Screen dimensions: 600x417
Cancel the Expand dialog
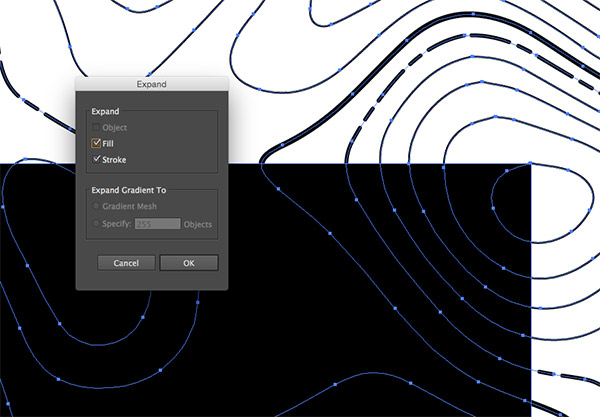tap(126, 263)
